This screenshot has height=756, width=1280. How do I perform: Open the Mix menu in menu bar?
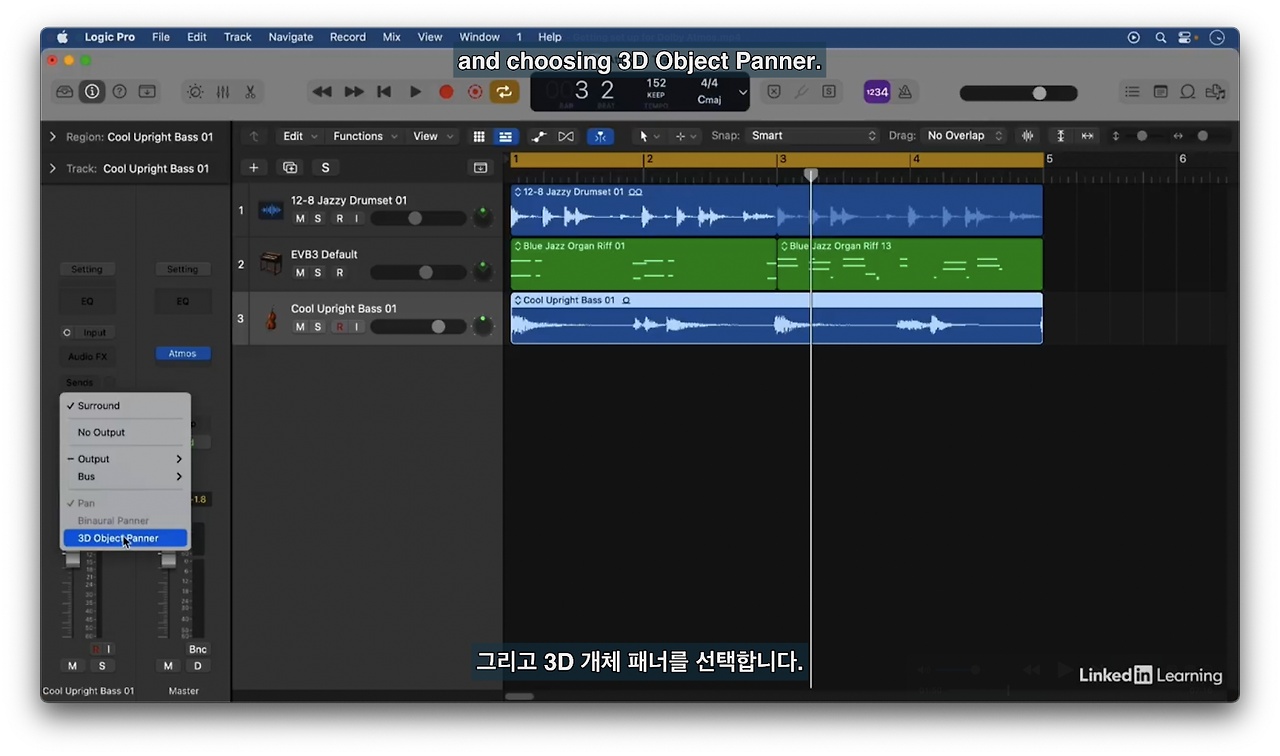(392, 37)
